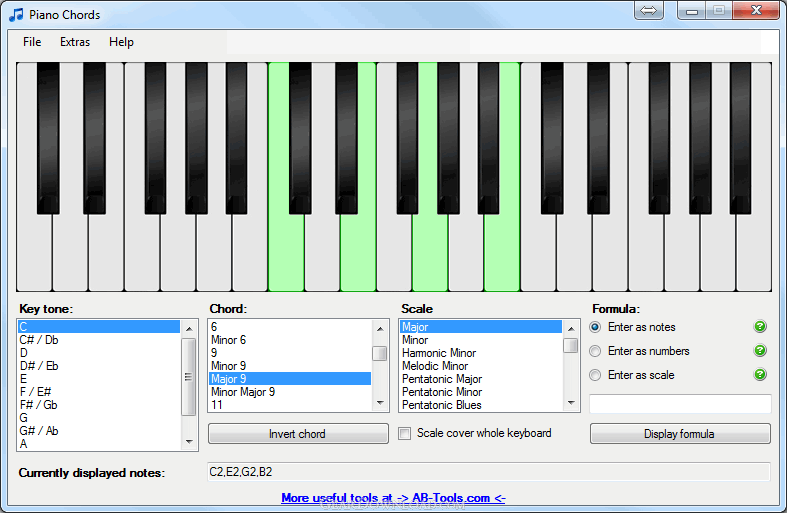The image size is (787, 513).
Task: Open the Extras menu
Action: 75,42
